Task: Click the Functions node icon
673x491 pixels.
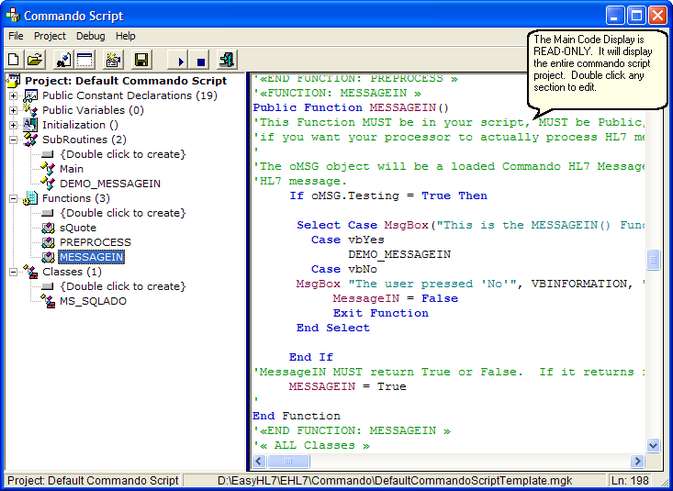Action: (30, 198)
